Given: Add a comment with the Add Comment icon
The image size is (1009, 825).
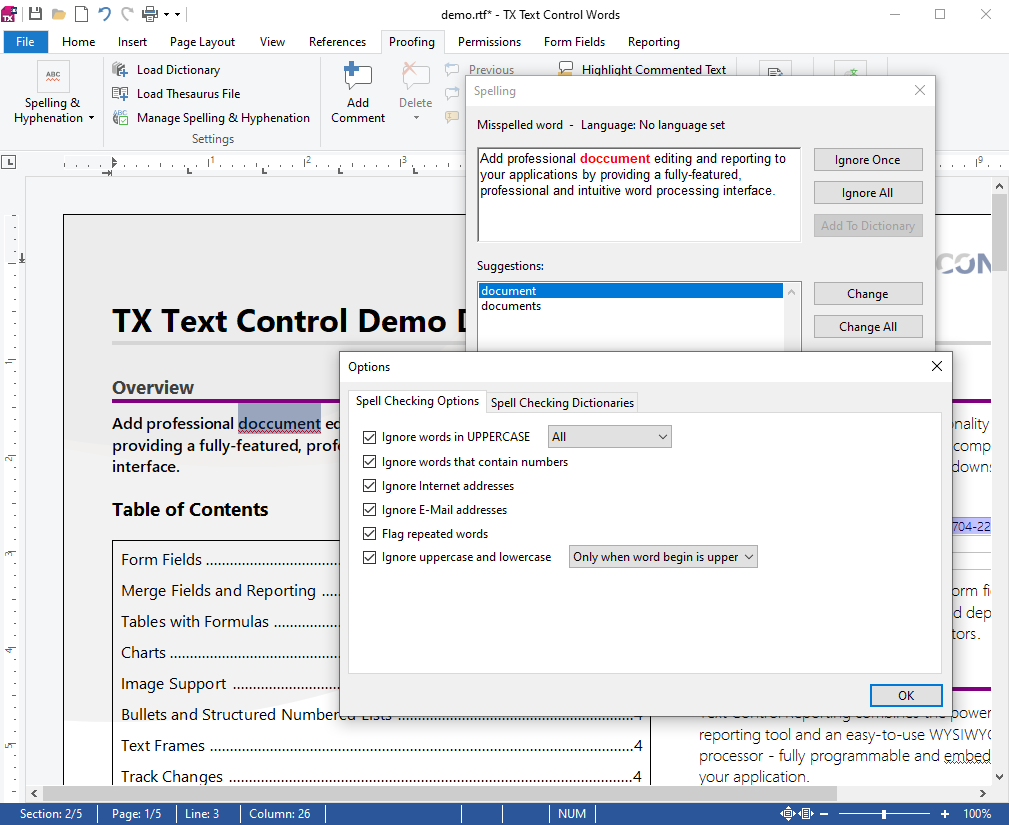Looking at the screenshot, I should pos(357,90).
